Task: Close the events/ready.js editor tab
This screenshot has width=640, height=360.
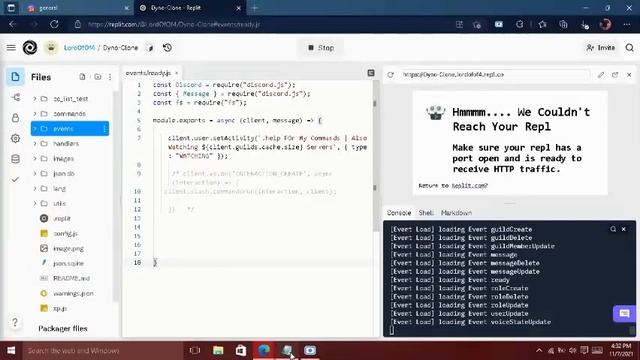Action: 176,73
